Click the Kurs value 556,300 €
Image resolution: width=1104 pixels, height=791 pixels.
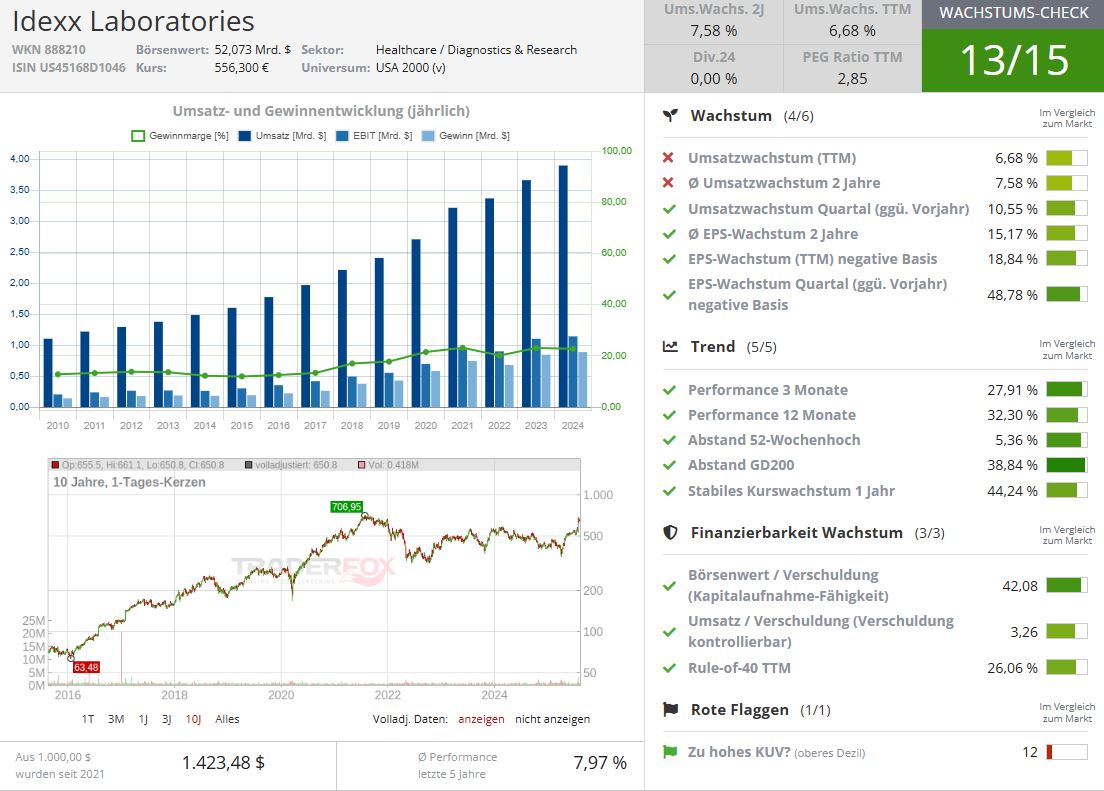coord(242,68)
